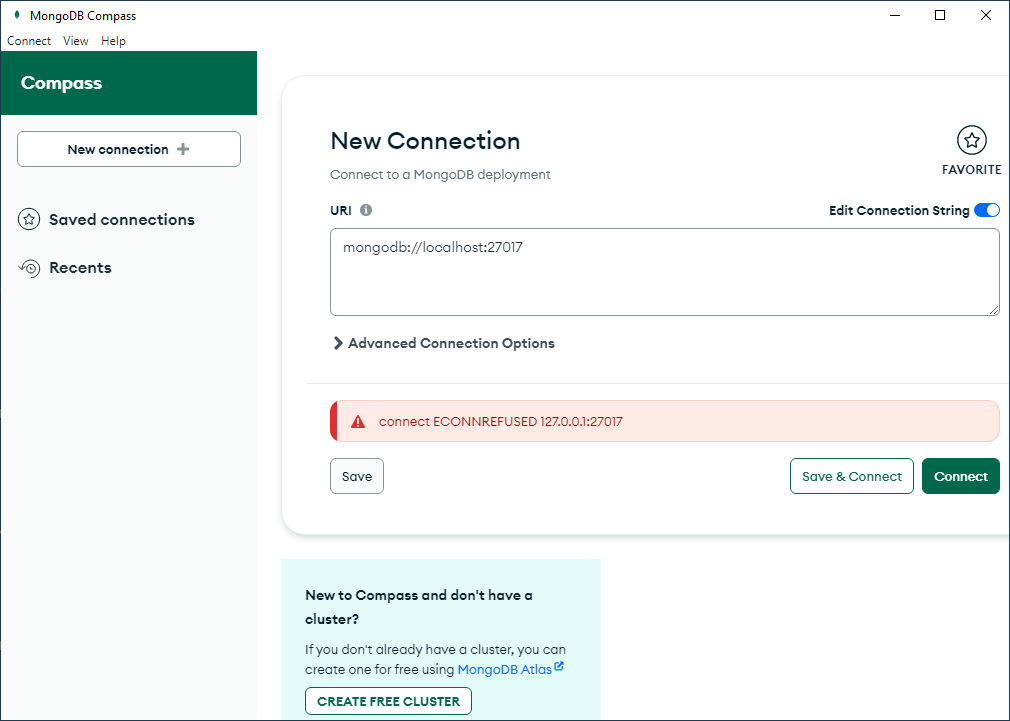Click the Save button
The height and width of the screenshot is (721, 1010).
click(357, 476)
